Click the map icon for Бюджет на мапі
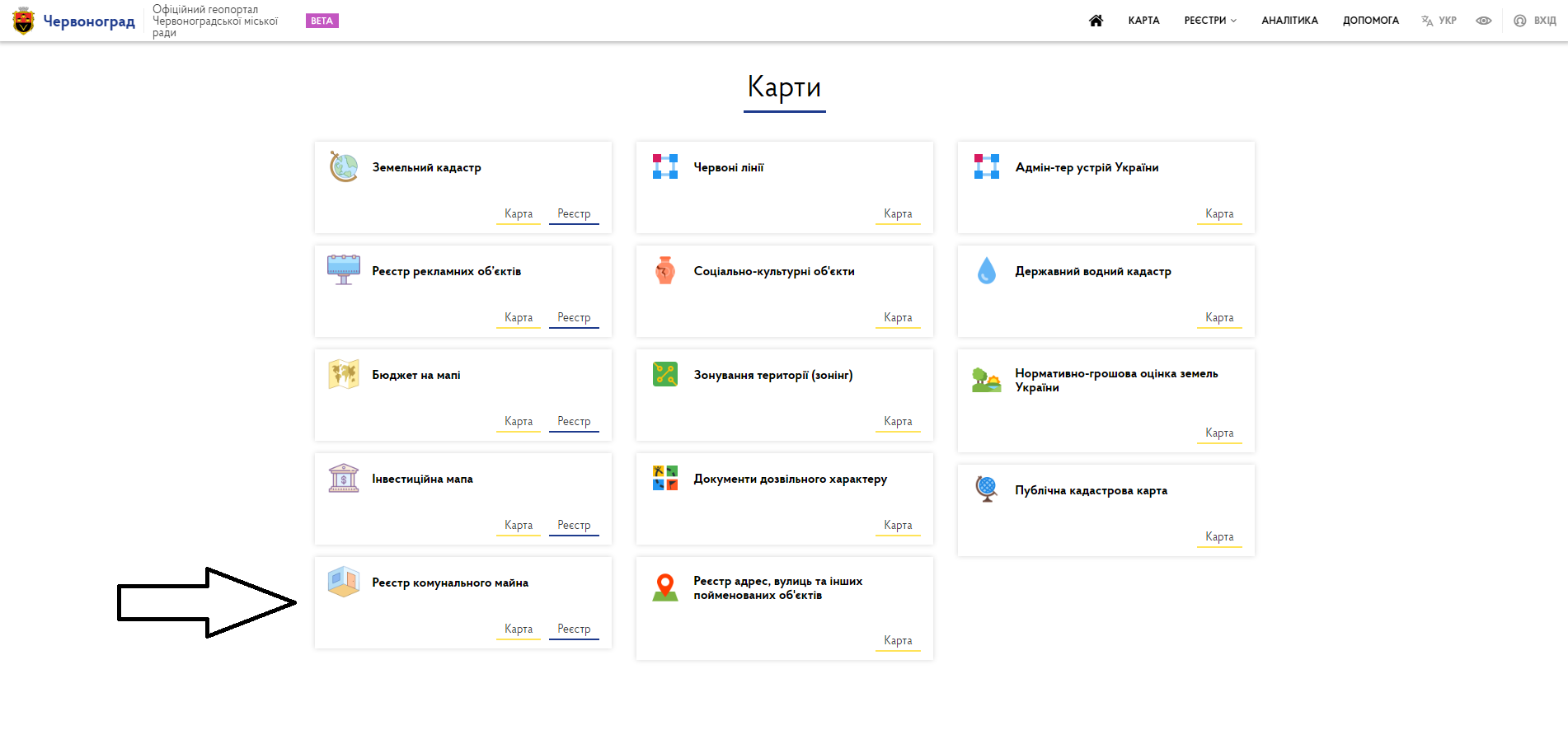This screenshot has height=730, width=1568. tap(344, 374)
